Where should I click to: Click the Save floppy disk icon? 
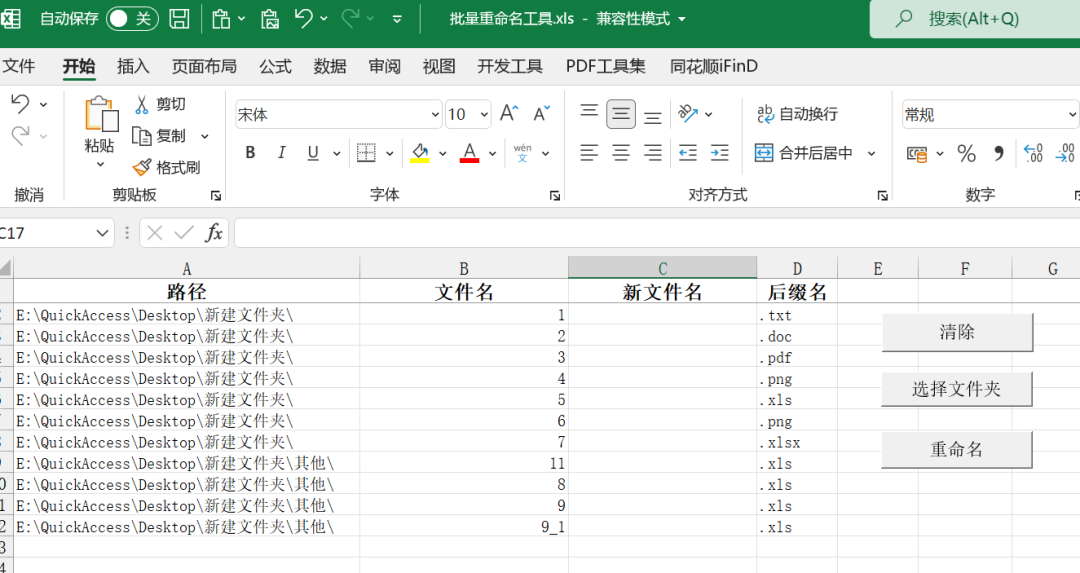coord(179,19)
